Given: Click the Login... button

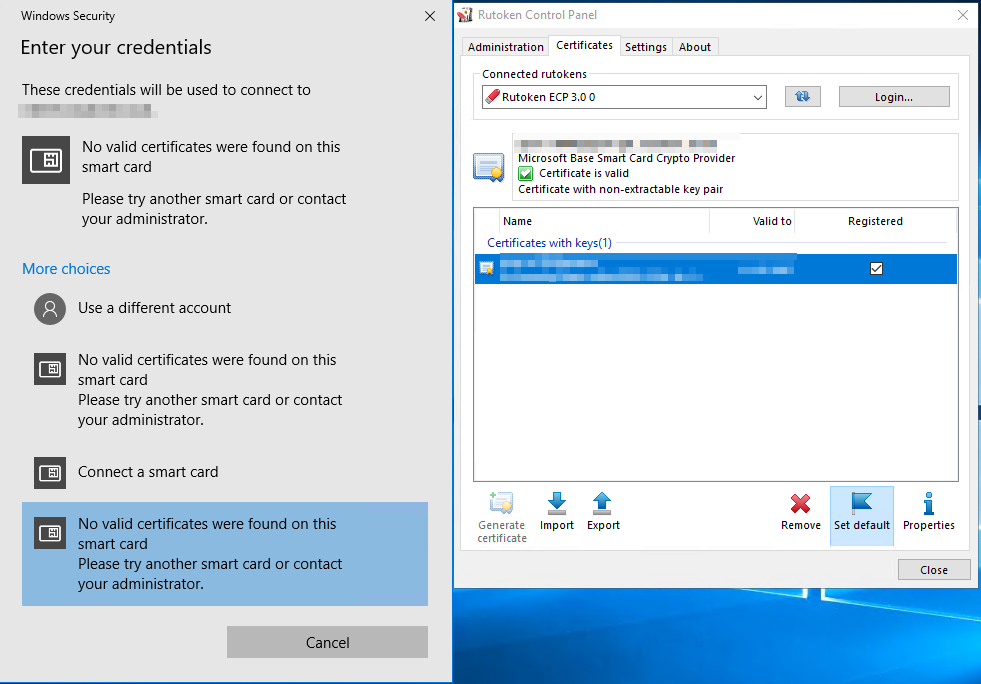Looking at the screenshot, I should [893, 97].
